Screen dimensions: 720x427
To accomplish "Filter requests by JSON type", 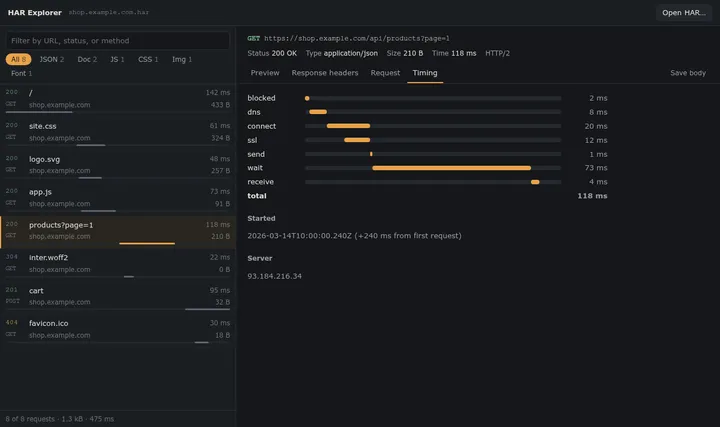I will [x=51, y=59].
